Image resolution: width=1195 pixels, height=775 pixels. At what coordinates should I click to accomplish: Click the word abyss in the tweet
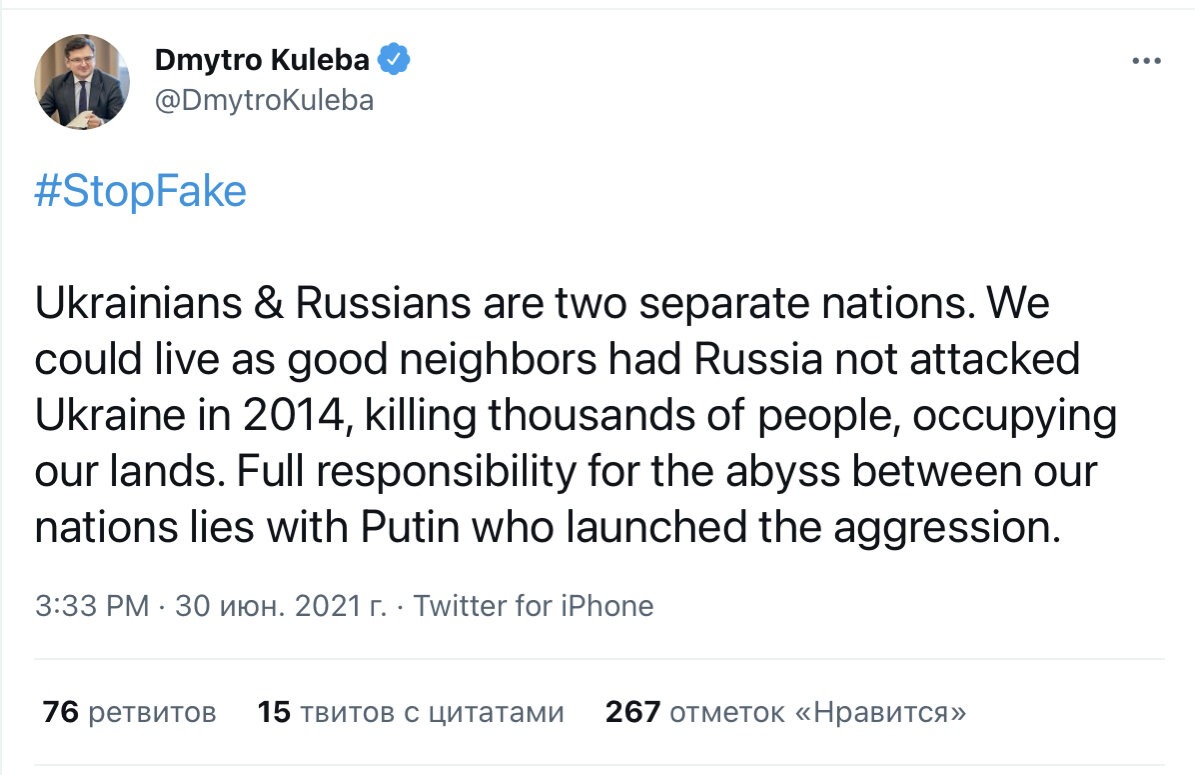[782, 472]
